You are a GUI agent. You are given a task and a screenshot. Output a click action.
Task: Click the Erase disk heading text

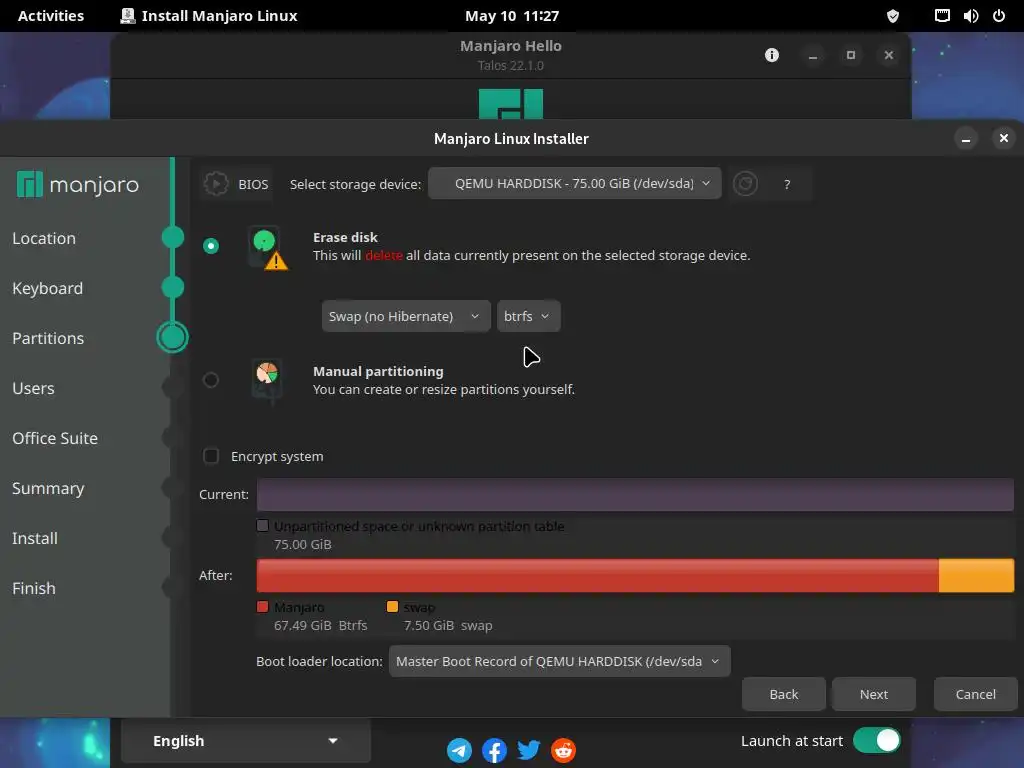click(x=345, y=238)
